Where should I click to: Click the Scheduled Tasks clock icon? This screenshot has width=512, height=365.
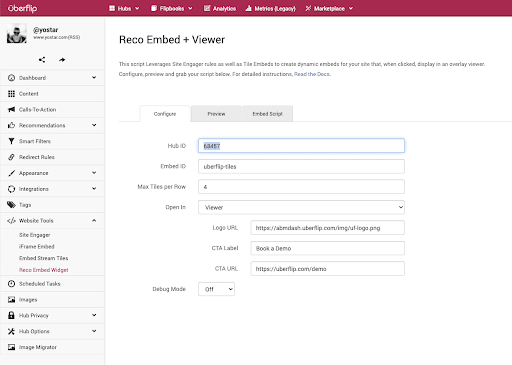11,284
